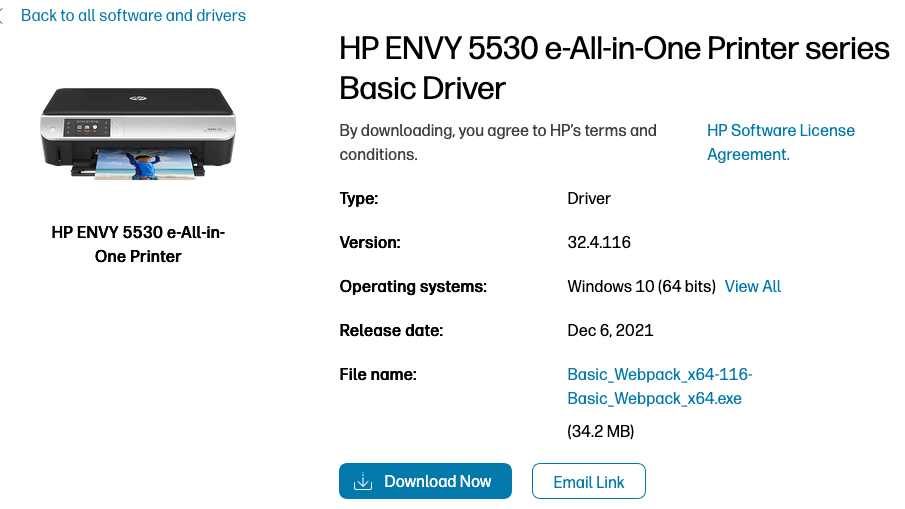This screenshot has width=905, height=509.
Task: Click the Operating systems field label
Action: click(413, 287)
